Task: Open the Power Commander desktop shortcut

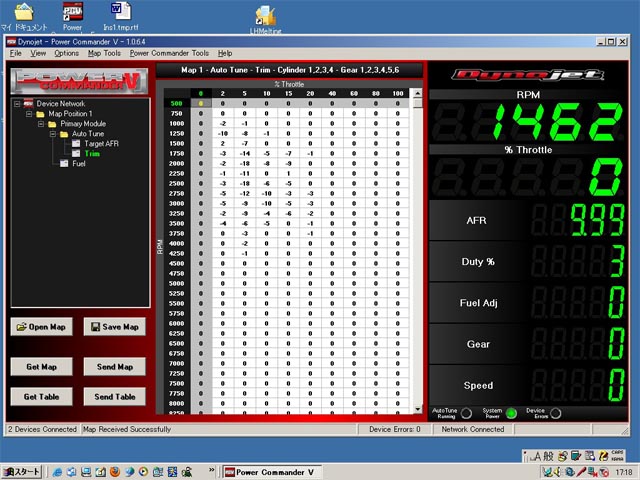Action: point(72,16)
